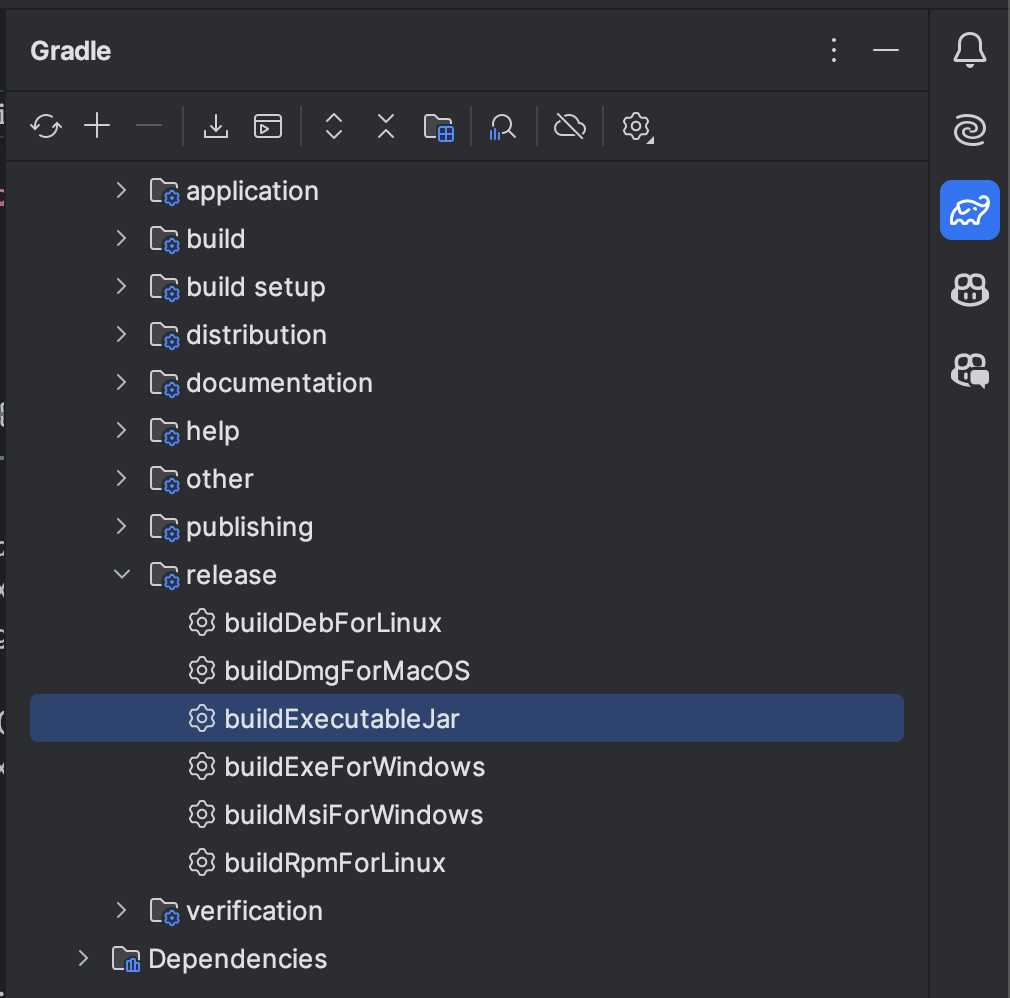The width and height of the screenshot is (1010, 998).
Task: Select the buildExecutableJar task
Action: coord(466,718)
